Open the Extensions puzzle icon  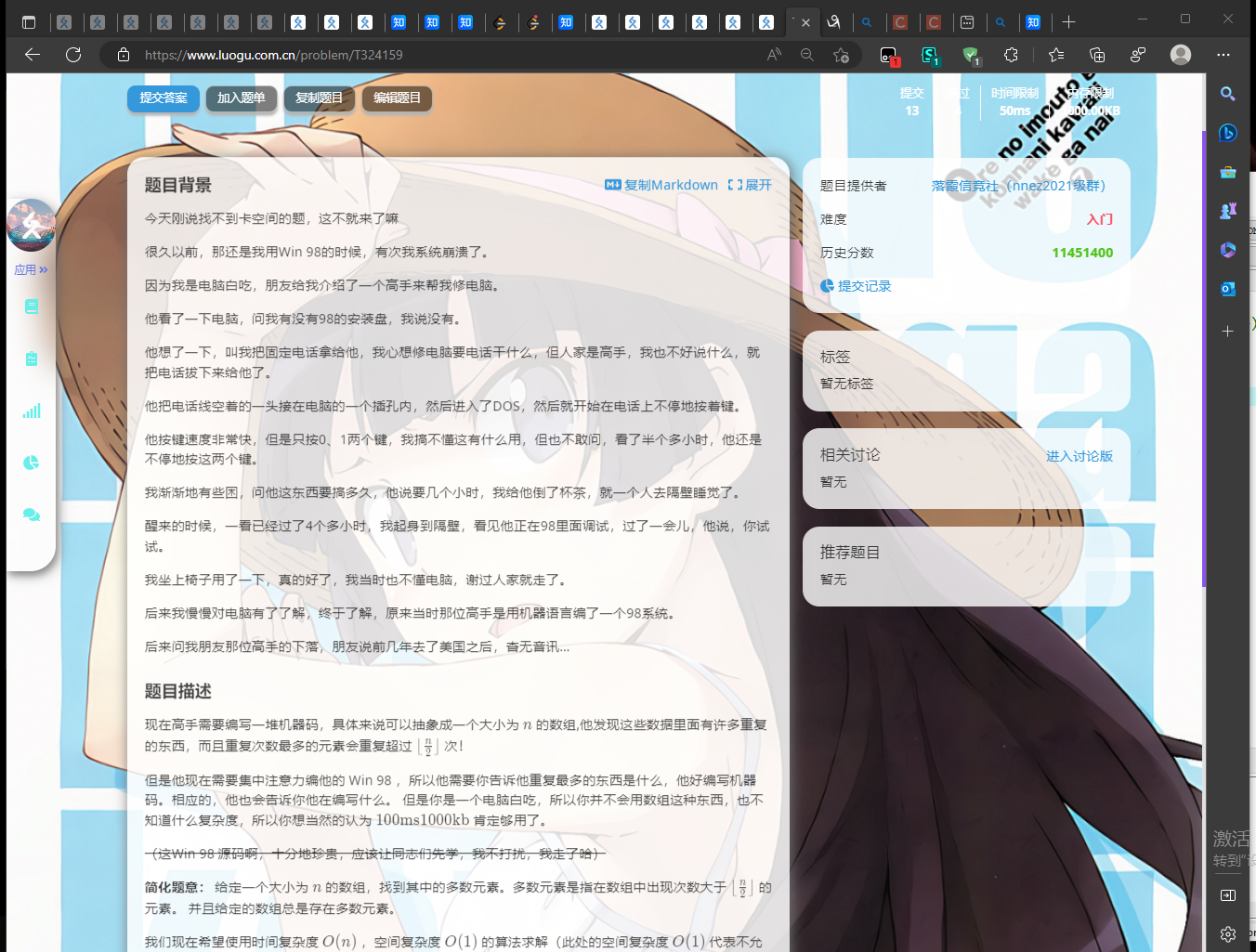(1011, 55)
